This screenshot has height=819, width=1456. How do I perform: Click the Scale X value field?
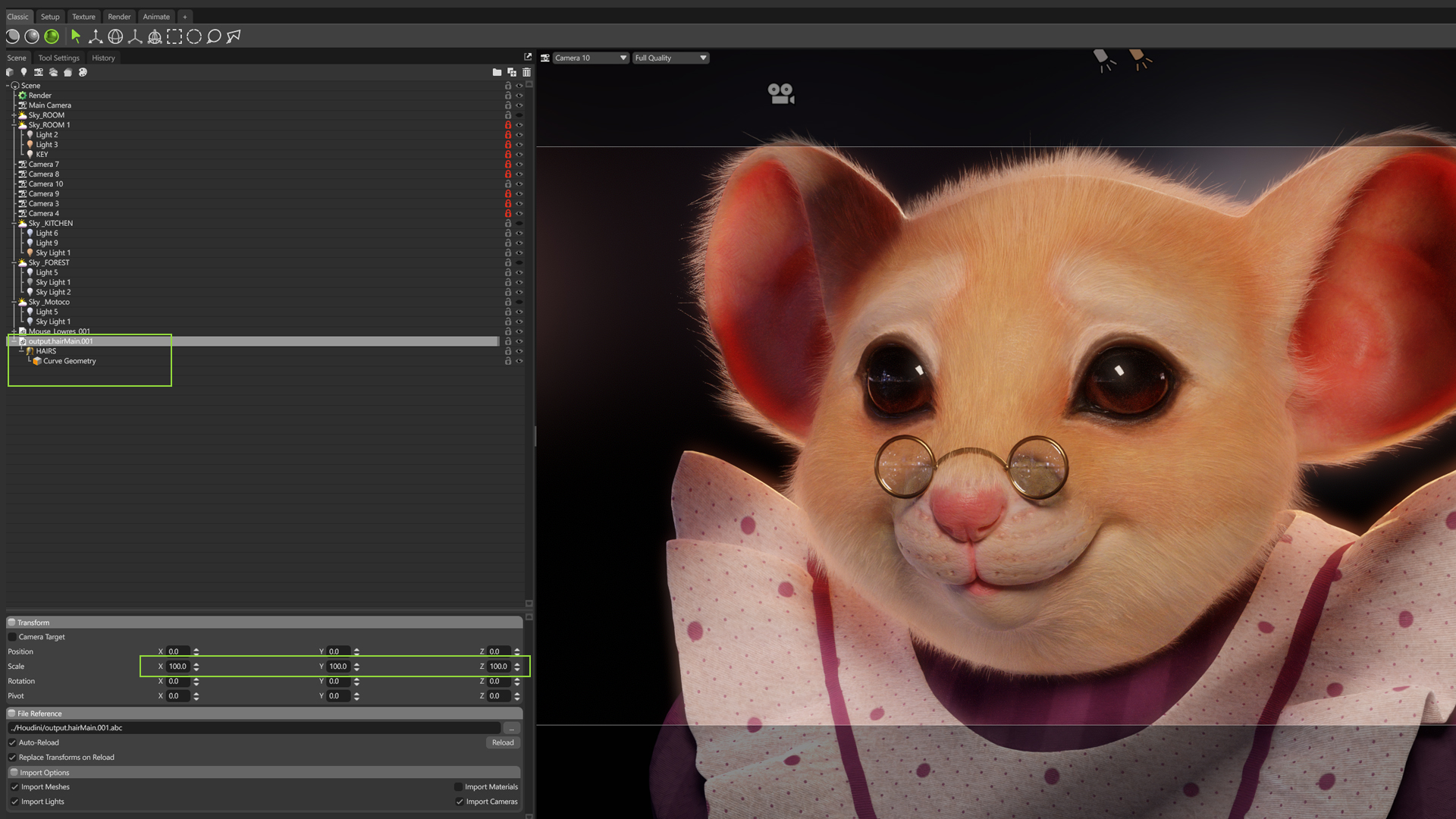178,667
